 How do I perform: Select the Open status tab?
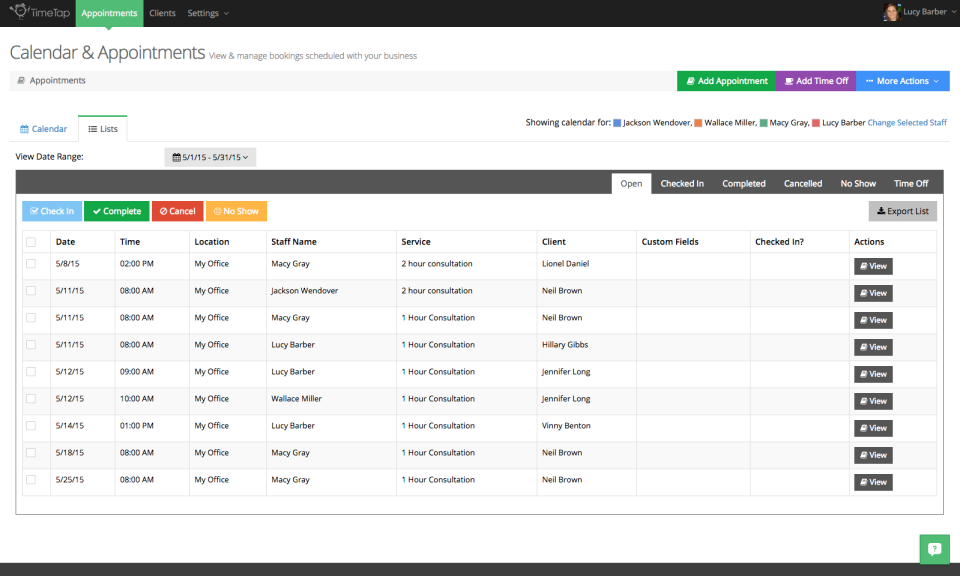(x=631, y=184)
